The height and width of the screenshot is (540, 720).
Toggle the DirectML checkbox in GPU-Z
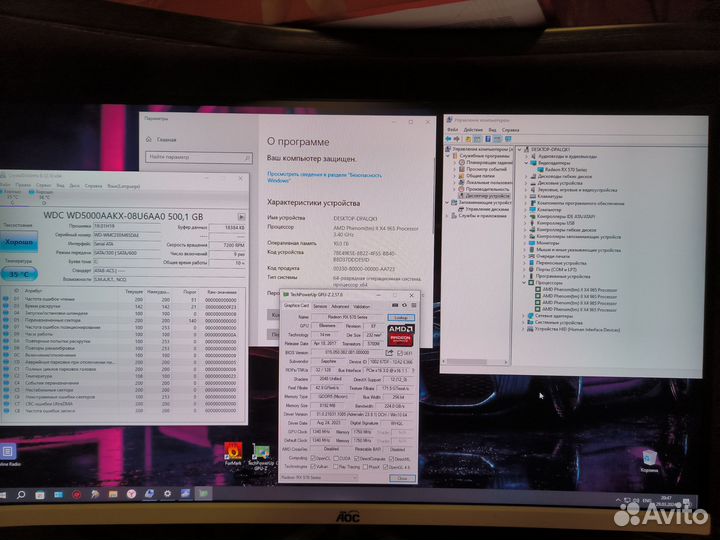coord(391,458)
